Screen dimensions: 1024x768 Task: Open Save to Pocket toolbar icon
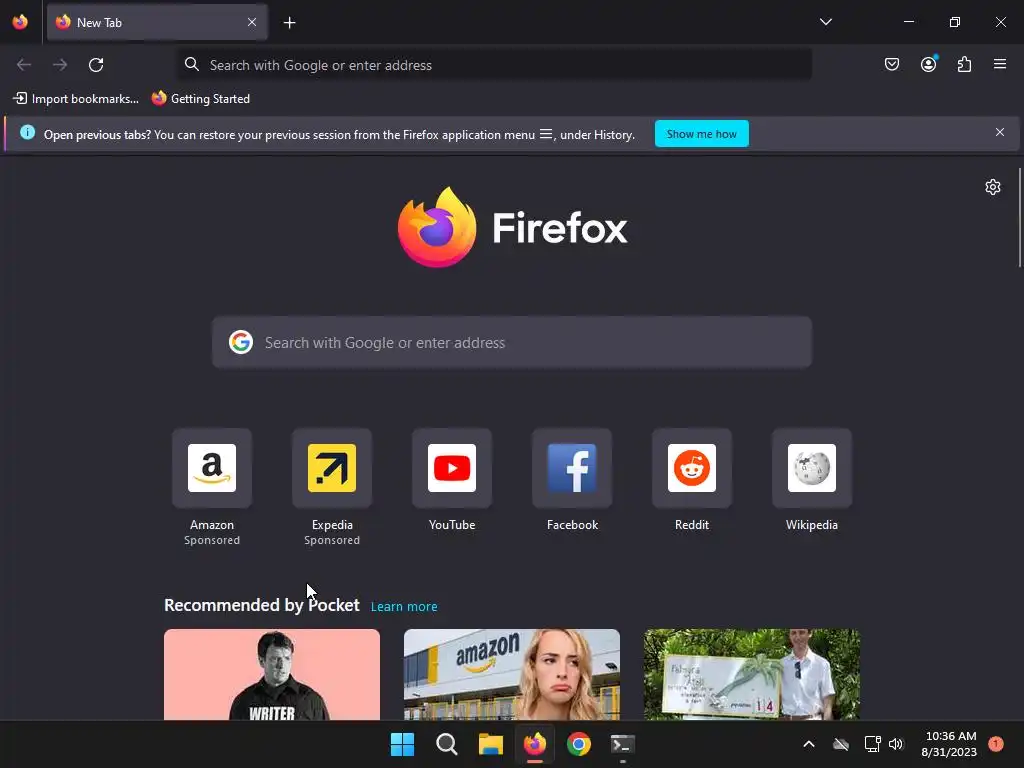892,64
